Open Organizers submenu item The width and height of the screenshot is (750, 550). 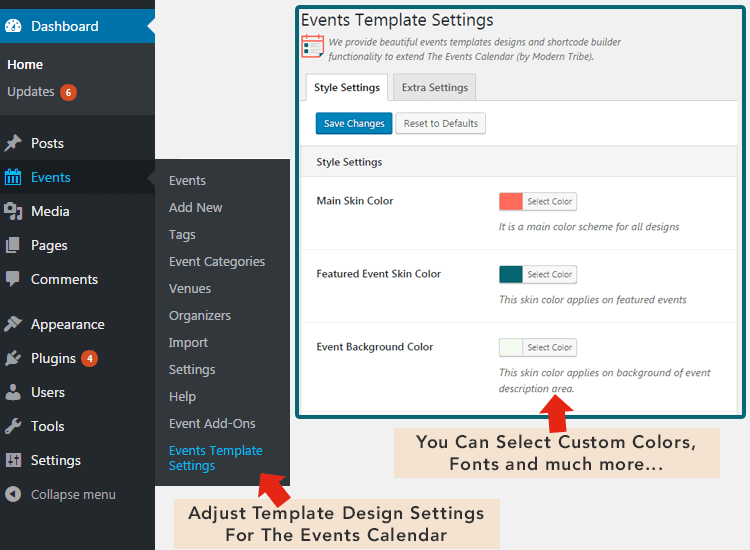point(200,316)
